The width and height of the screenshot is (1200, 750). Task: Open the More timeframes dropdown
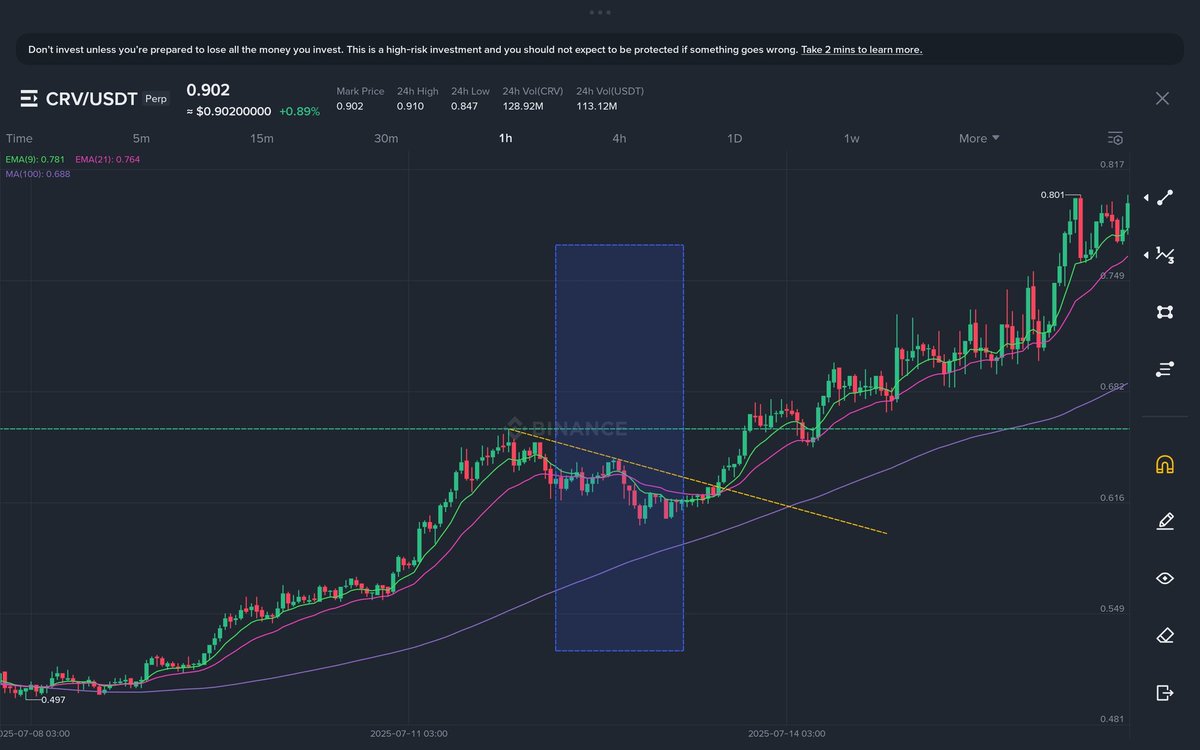979,138
